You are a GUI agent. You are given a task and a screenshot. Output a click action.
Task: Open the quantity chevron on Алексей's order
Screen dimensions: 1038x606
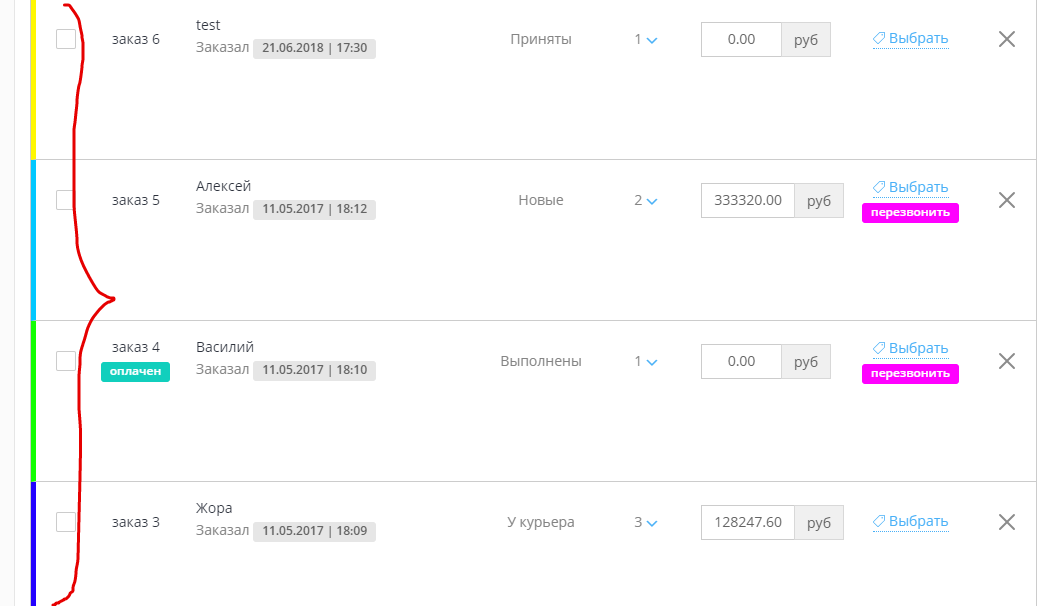point(646,201)
